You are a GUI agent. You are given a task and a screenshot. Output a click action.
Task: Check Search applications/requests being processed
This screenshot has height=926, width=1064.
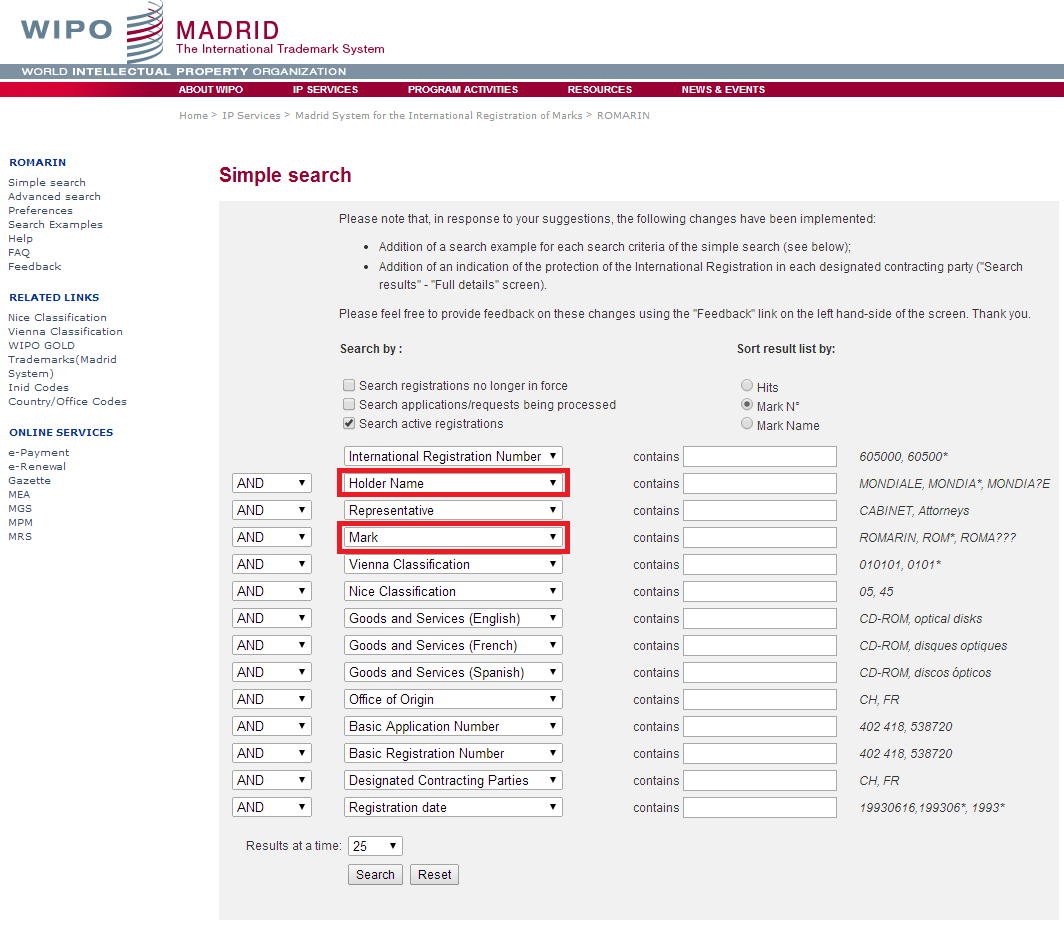click(349, 404)
